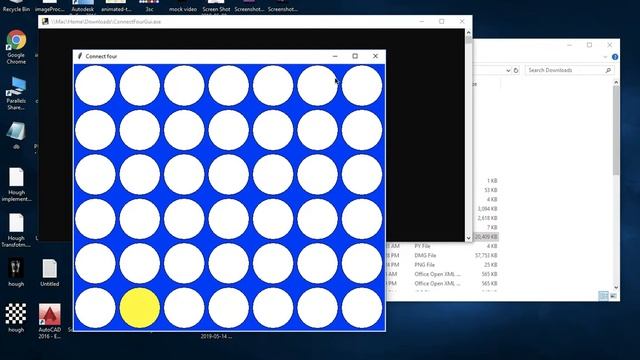Expand the explorer ribbon with the chevron
Viewport: 640px width, 360px height.
[605, 57]
